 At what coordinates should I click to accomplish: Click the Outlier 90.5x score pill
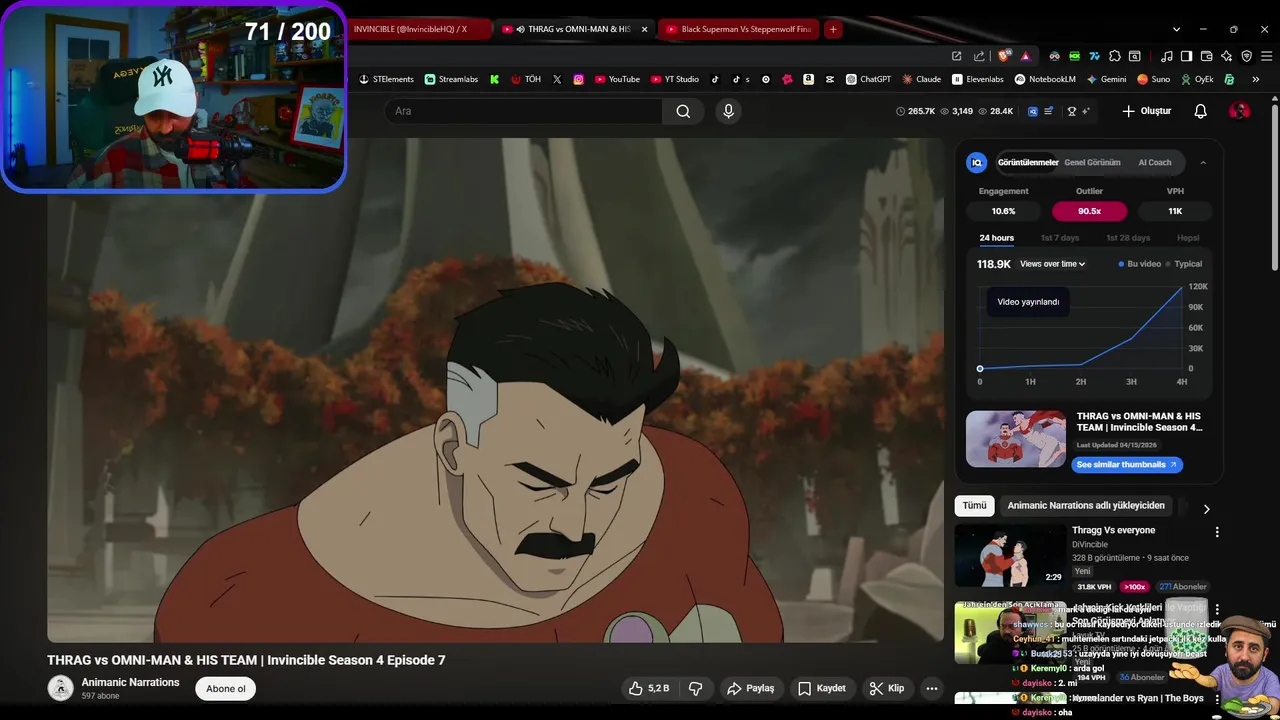(x=1089, y=211)
